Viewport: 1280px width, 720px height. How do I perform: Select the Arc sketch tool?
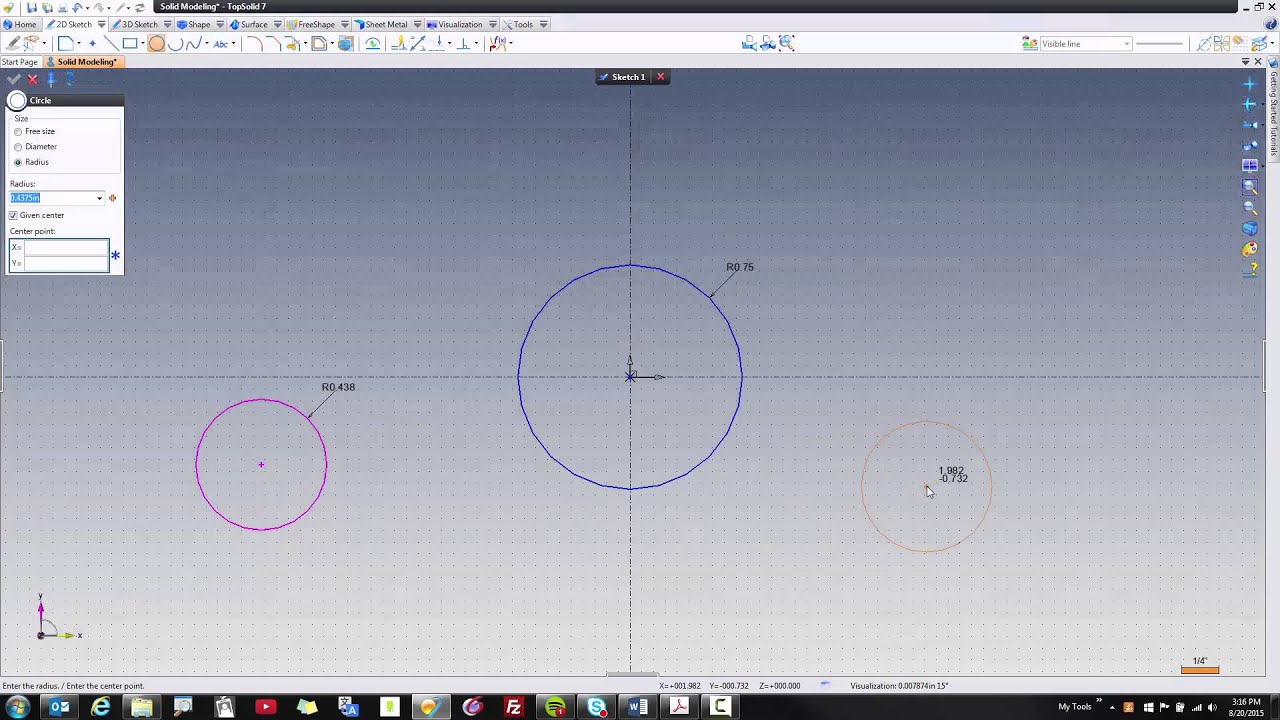(176, 43)
